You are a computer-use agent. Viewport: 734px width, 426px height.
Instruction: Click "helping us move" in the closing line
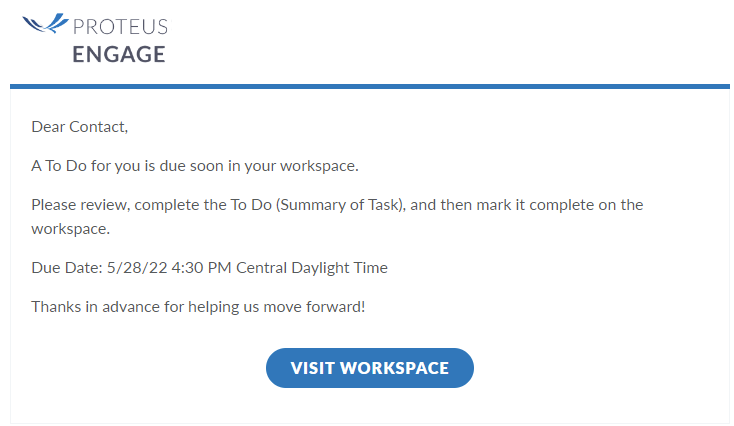click(245, 307)
